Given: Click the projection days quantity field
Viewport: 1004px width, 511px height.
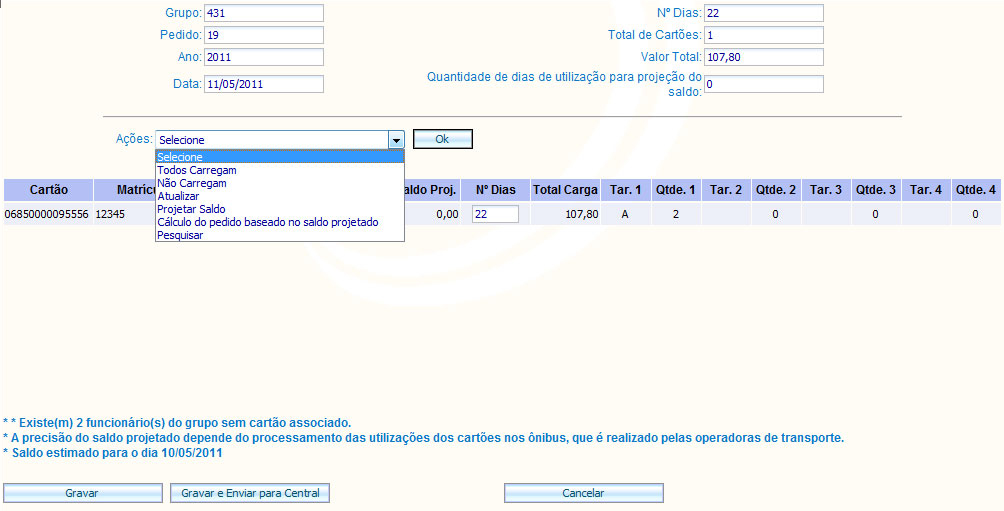Looking at the screenshot, I should click(x=763, y=84).
